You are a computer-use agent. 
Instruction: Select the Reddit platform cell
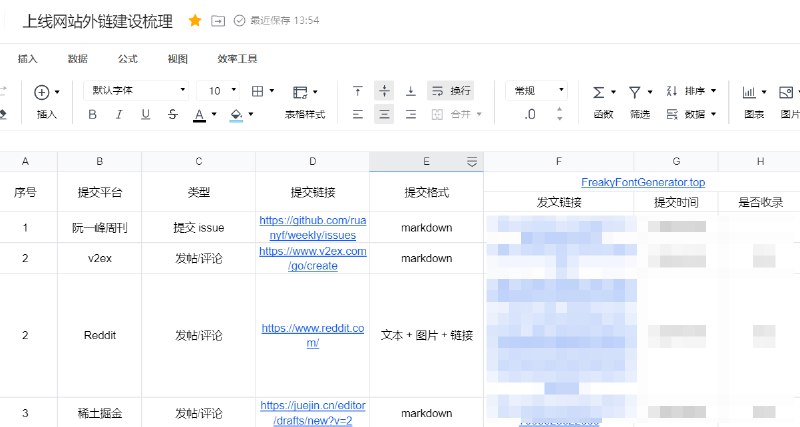click(x=99, y=335)
